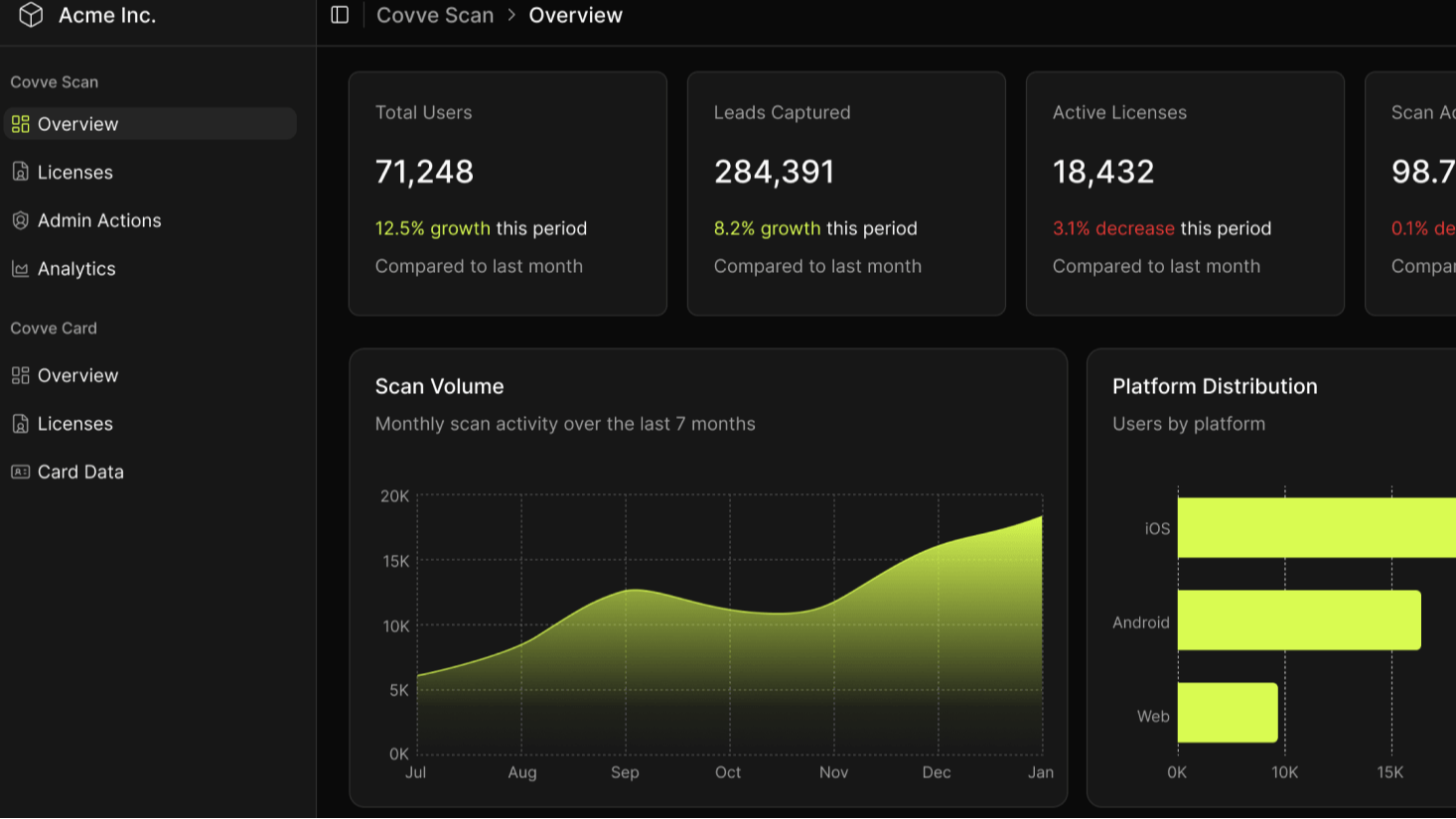Click the Acme Inc. workspace name
The width and height of the screenshot is (1456, 819).
tap(107, 15)
